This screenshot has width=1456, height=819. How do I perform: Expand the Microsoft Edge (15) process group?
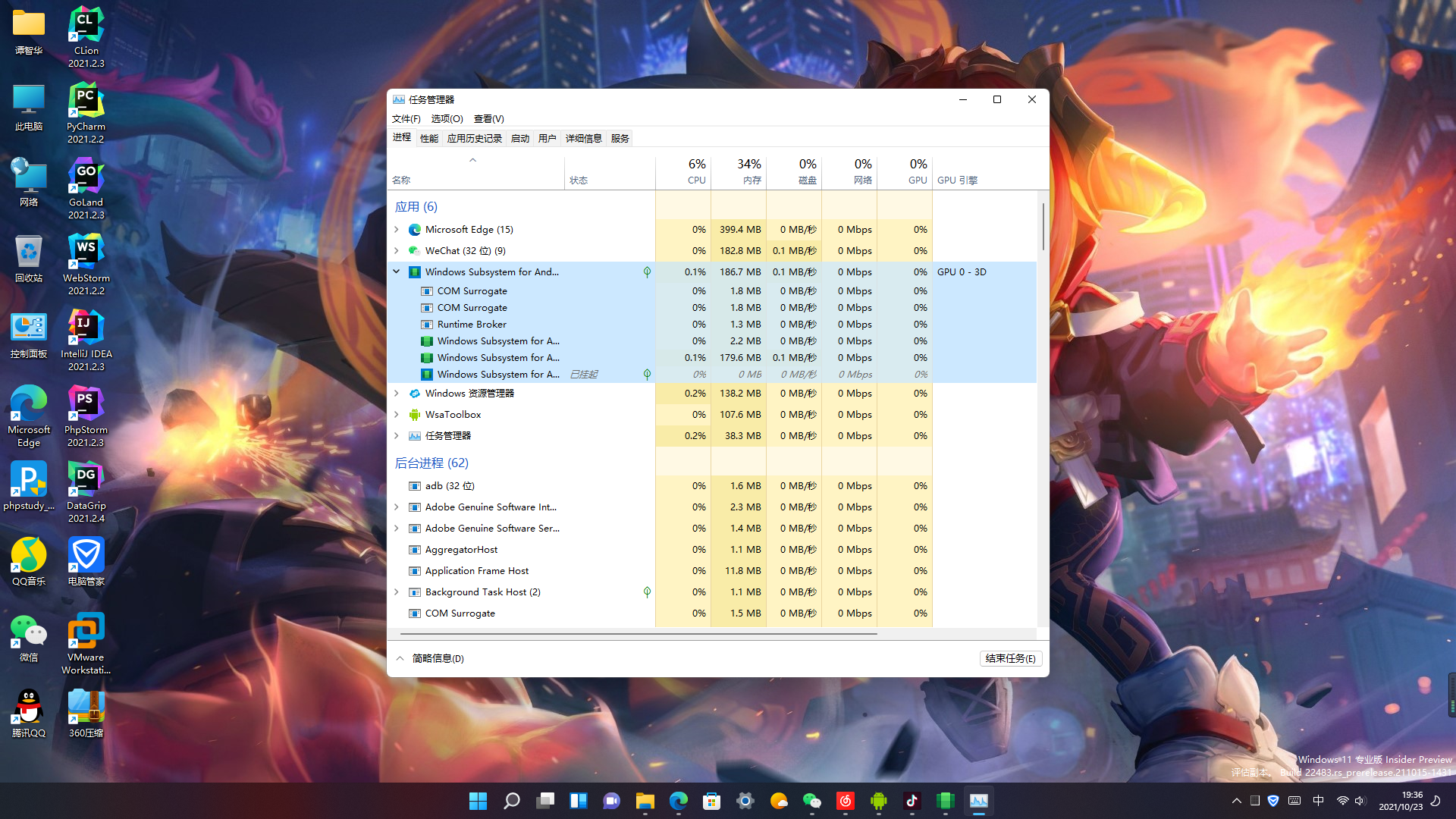click(396, 230)
